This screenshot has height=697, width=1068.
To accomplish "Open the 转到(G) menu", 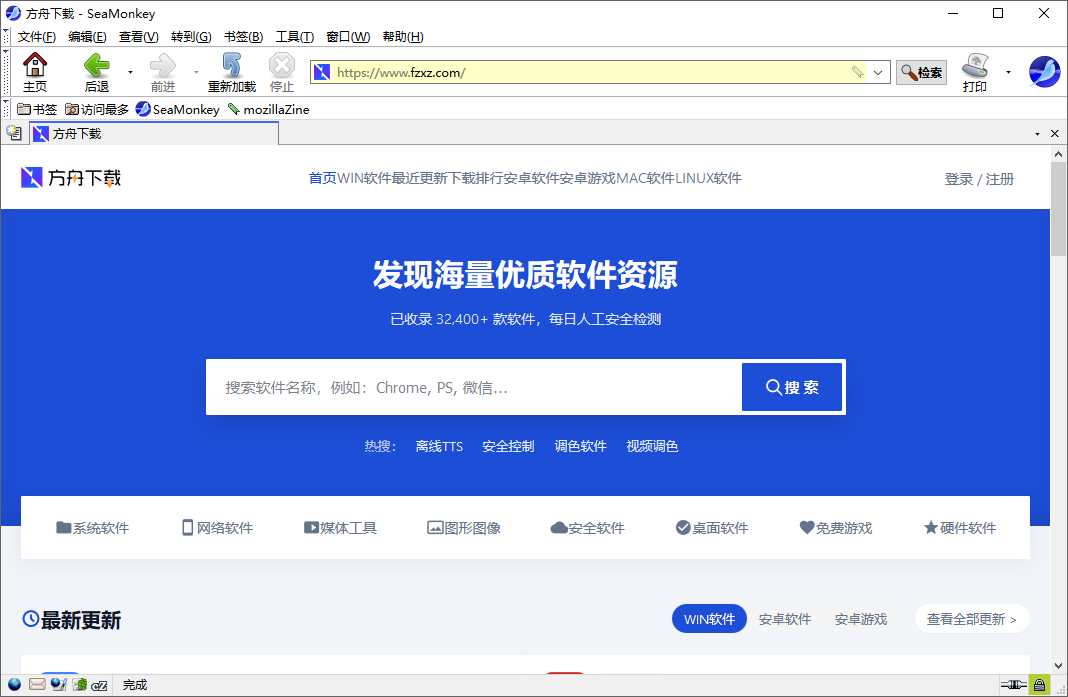I will [191, 37].
